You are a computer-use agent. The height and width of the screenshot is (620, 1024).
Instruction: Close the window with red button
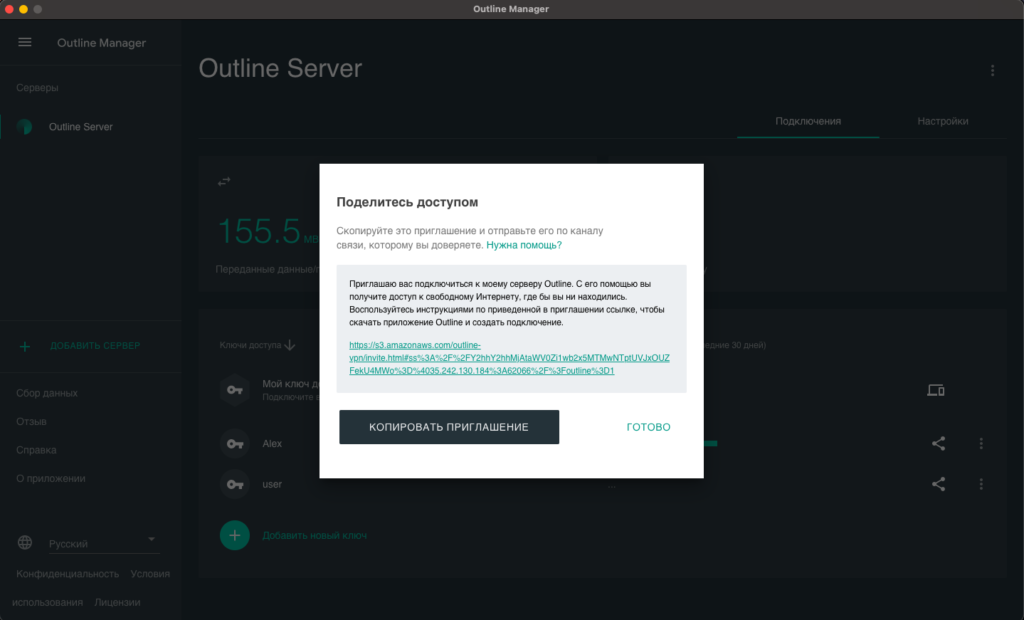point(9,9)
